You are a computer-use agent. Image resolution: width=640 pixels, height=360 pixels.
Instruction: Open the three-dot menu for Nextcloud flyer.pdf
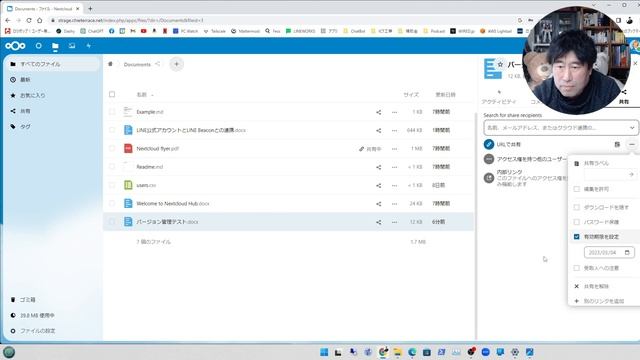point(394,149)
